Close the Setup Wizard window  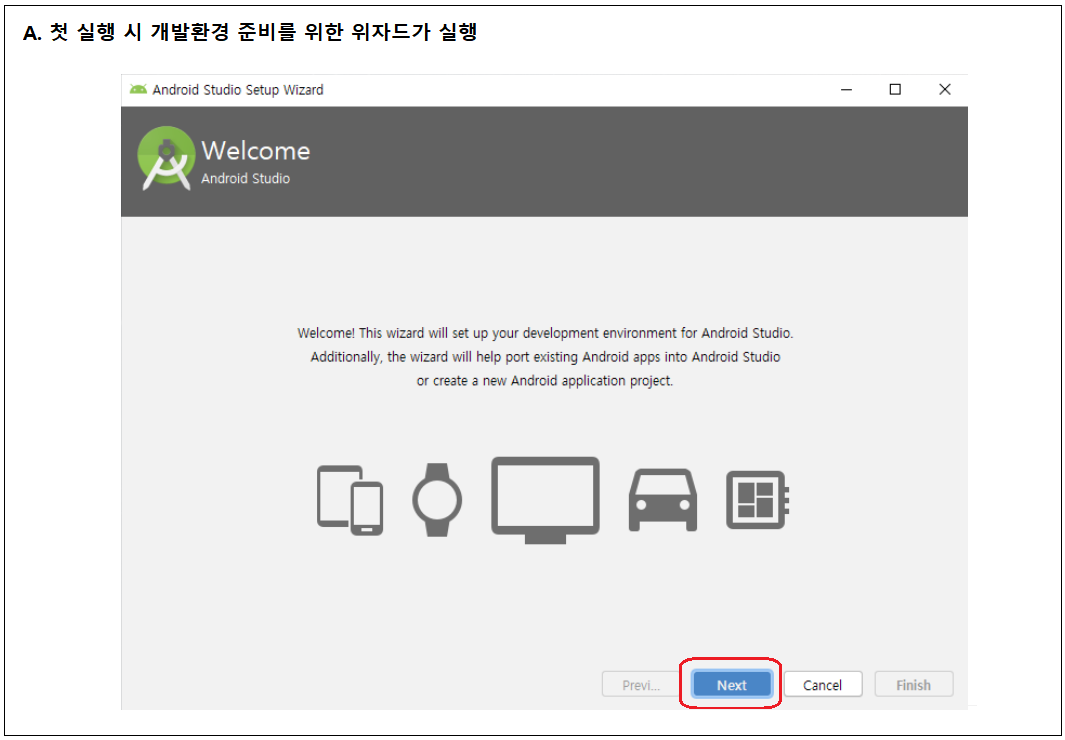click(944, 90)
